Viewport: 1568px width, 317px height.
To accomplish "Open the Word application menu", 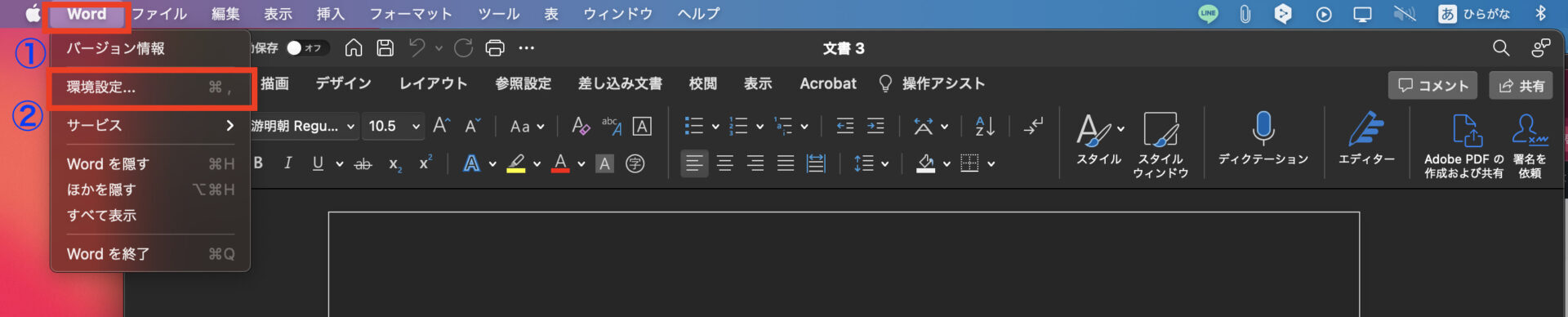I will pyautogui.click(x=87, y=14).
